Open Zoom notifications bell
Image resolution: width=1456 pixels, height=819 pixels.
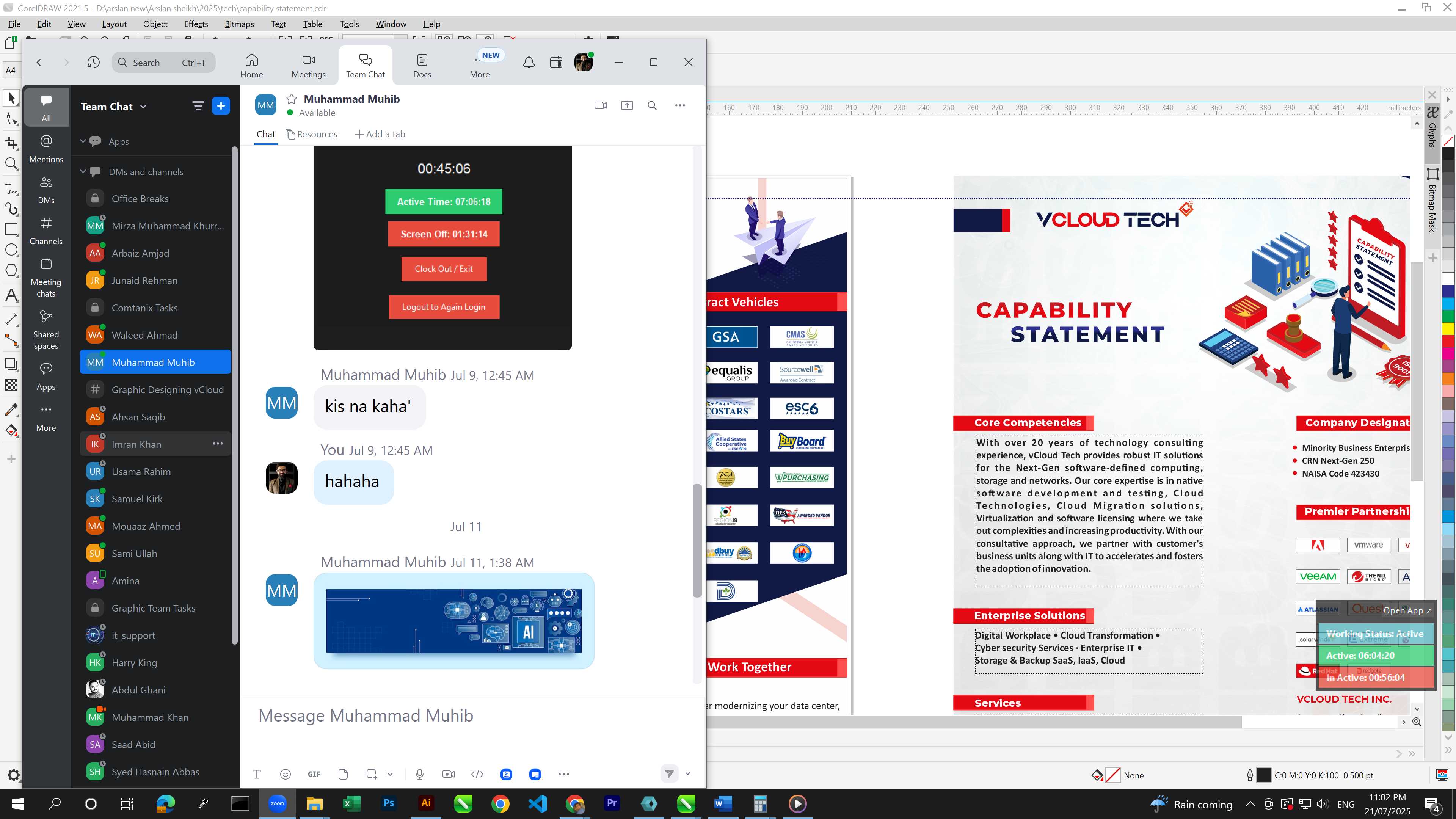point(529,62)
